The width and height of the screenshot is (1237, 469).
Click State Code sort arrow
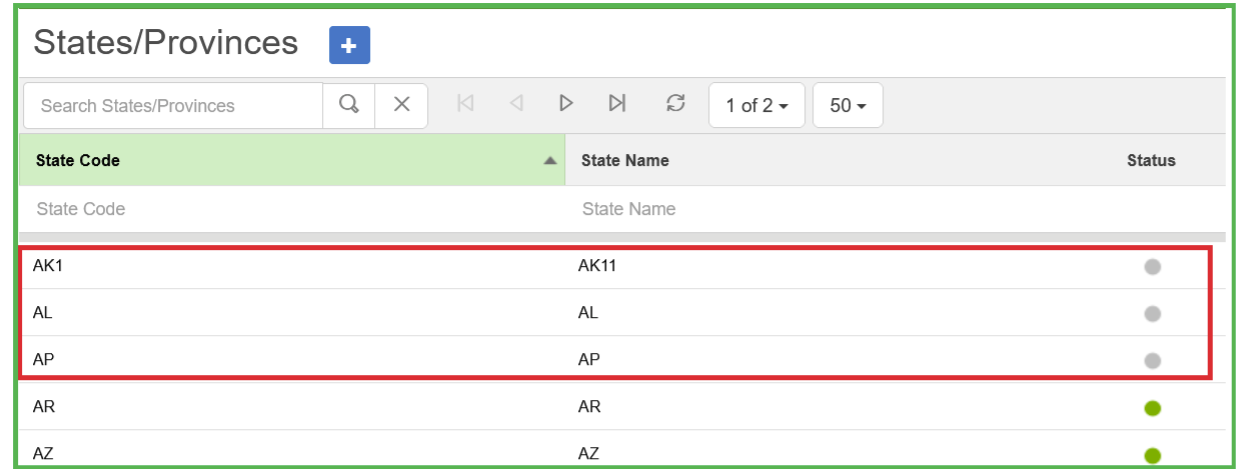pyautogui.click(x=549, y=161)
